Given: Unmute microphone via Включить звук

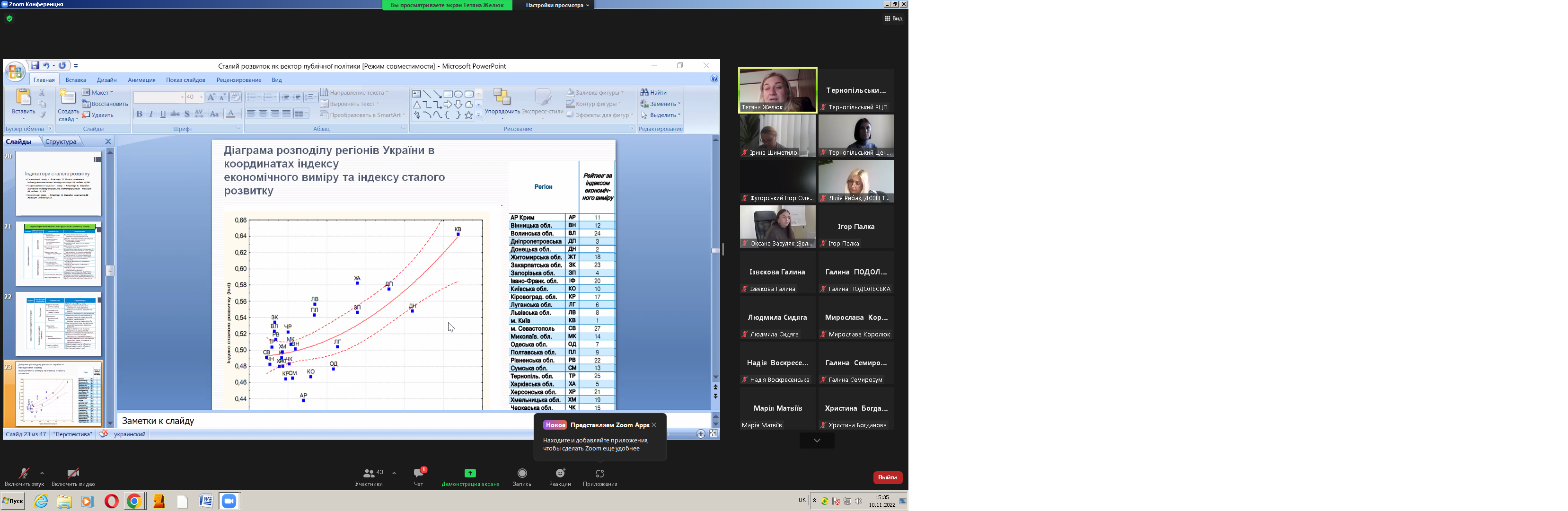Looking at the screenshot, I should point(24,473).
